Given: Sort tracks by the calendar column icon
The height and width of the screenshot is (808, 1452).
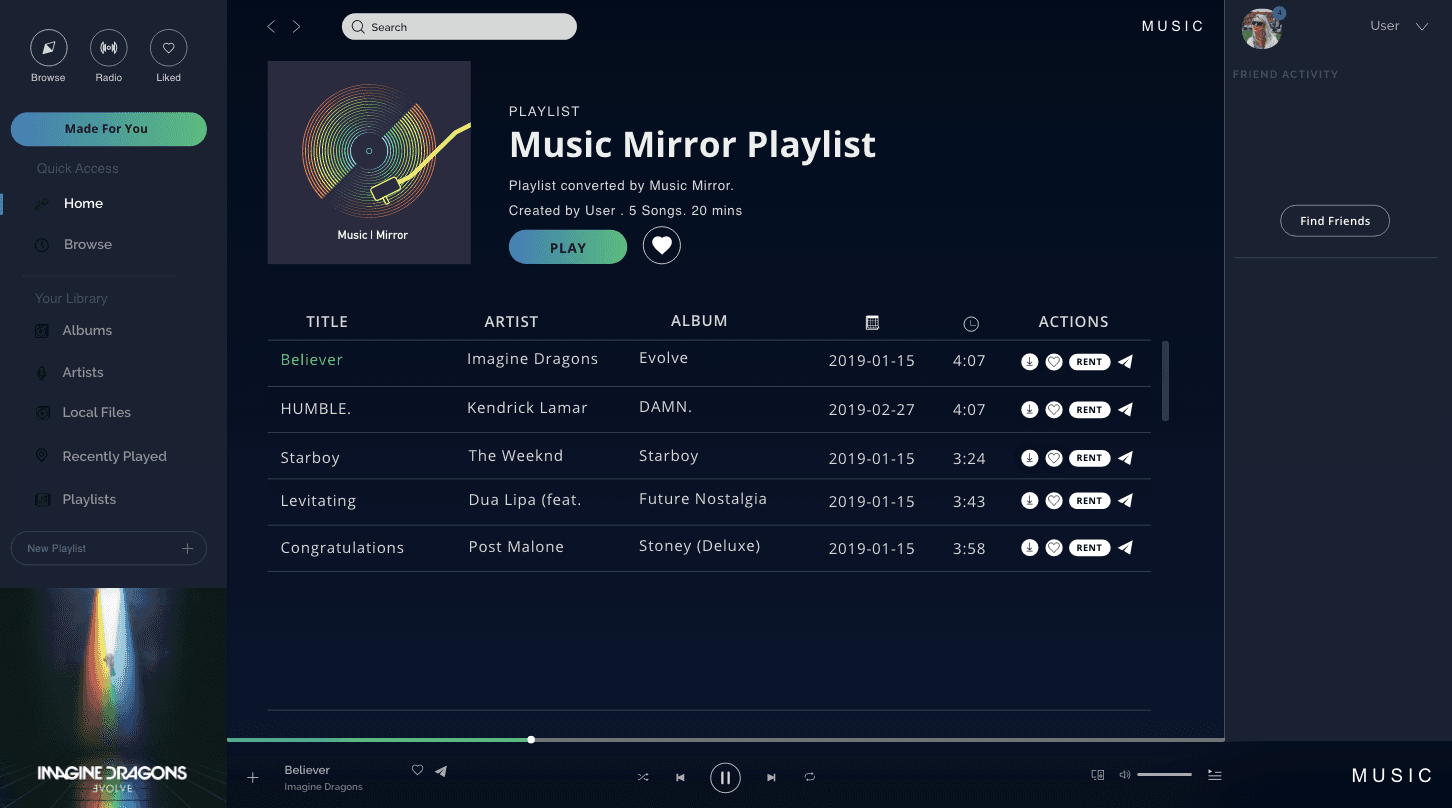Looking at the screenshot, I should tap(872, 322).
